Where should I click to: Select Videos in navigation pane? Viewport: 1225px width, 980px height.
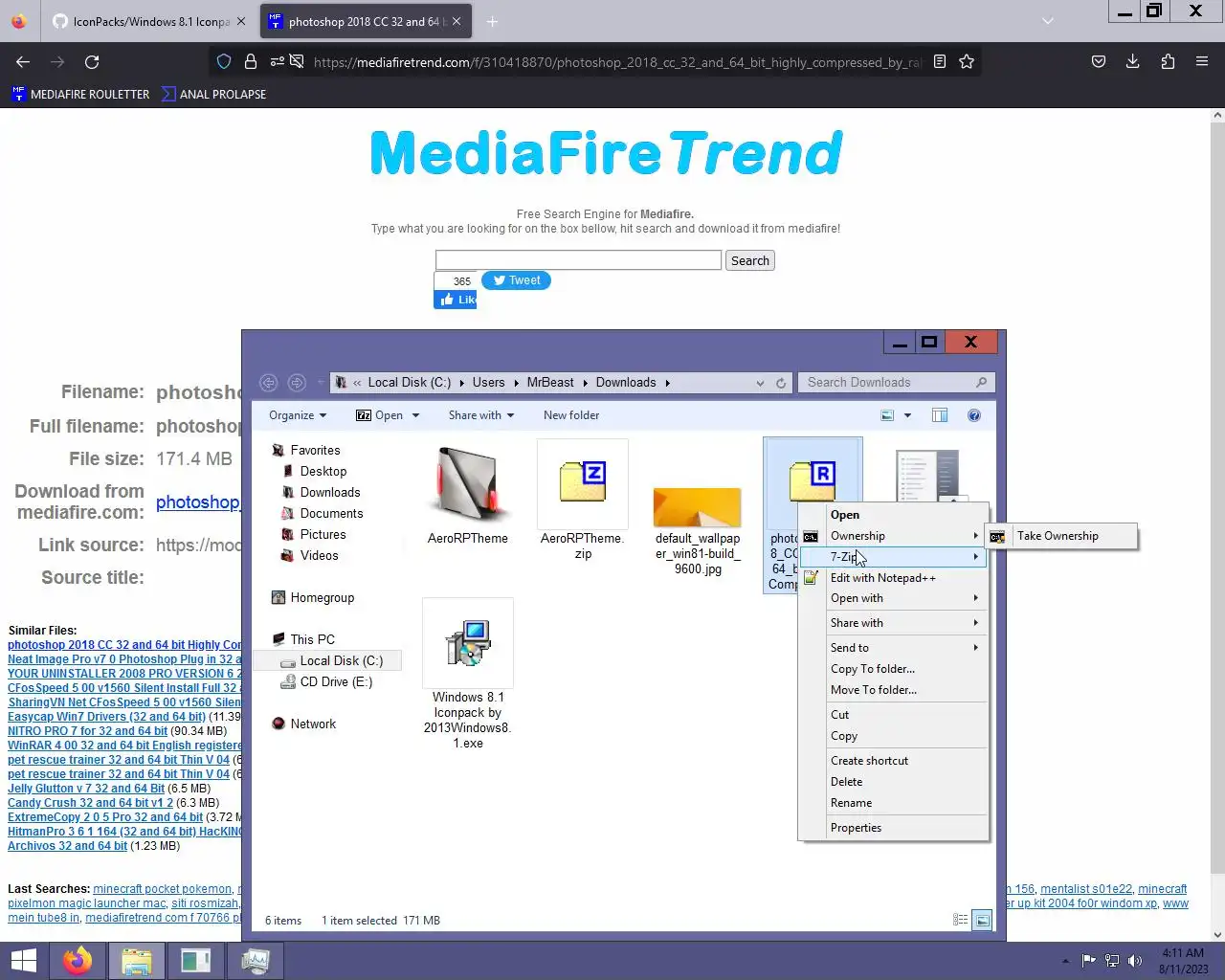click(x=319, y=555)
